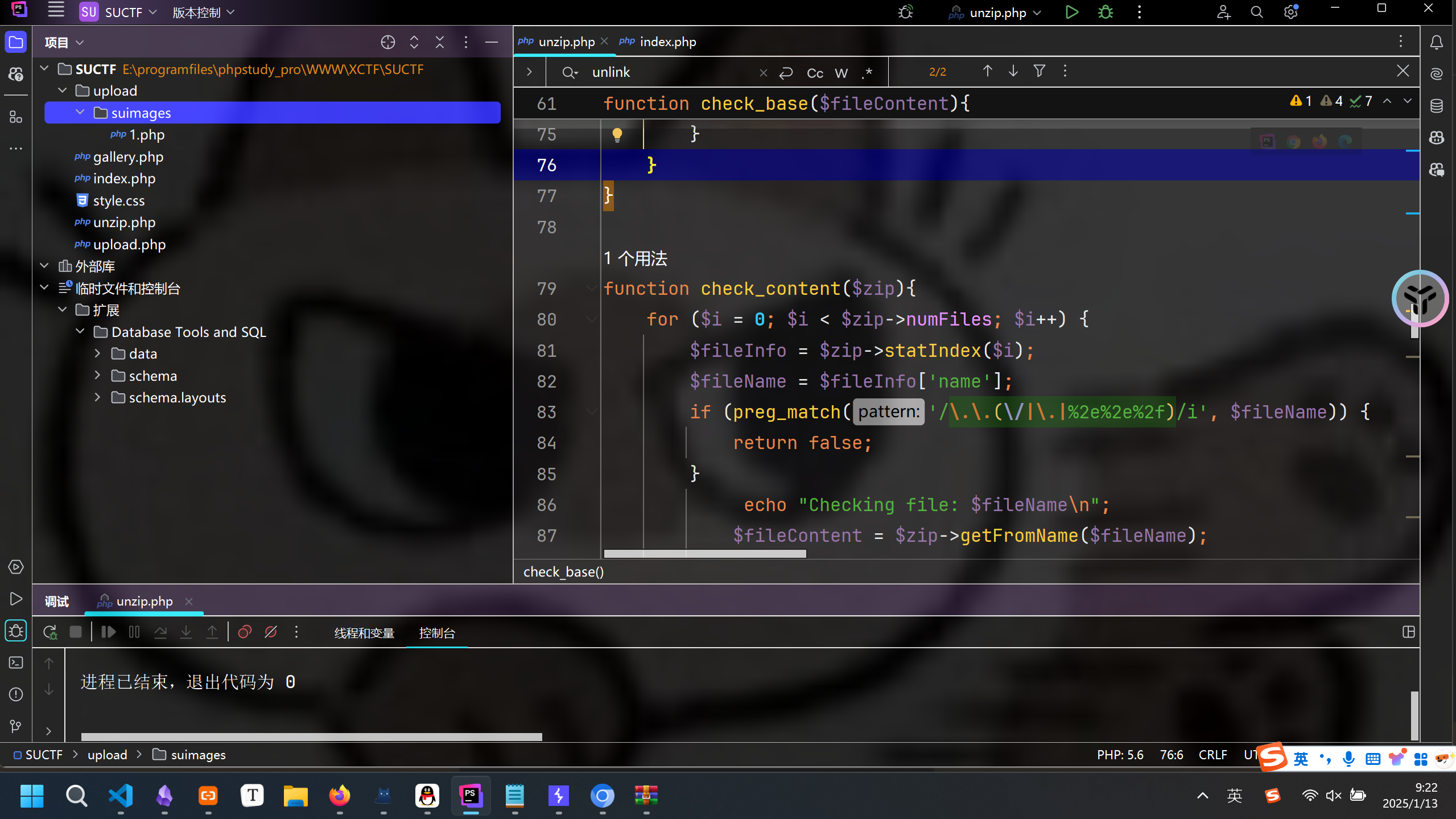The height and width of the screenshot is (819, 1456).
Task: Click the Select Opened File target icon
Action: point(387,42)
